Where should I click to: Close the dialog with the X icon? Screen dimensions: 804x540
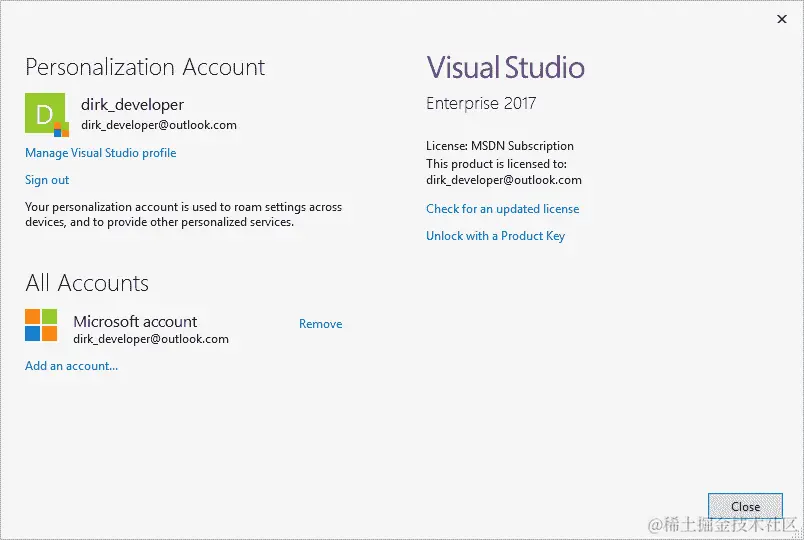781,19
